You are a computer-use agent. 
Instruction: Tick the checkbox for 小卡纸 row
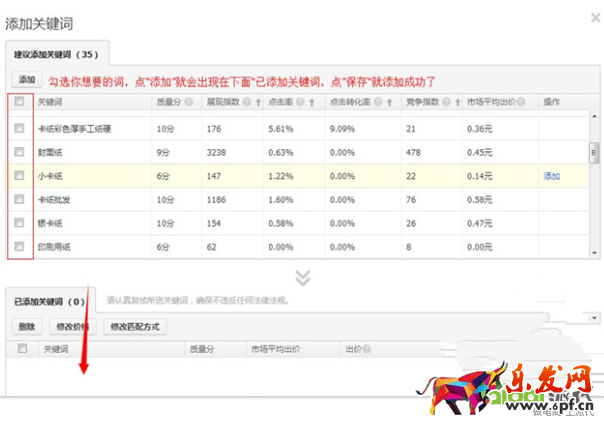coord(19,175)
